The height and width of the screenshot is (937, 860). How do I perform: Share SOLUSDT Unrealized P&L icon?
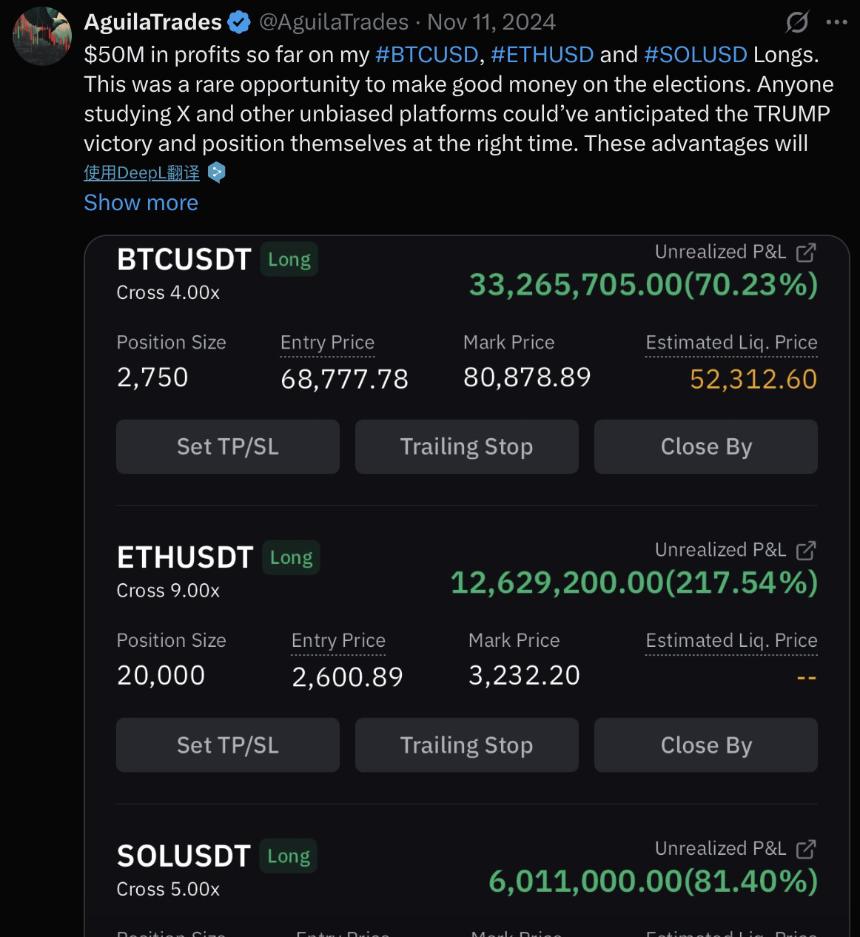[806, 849]
